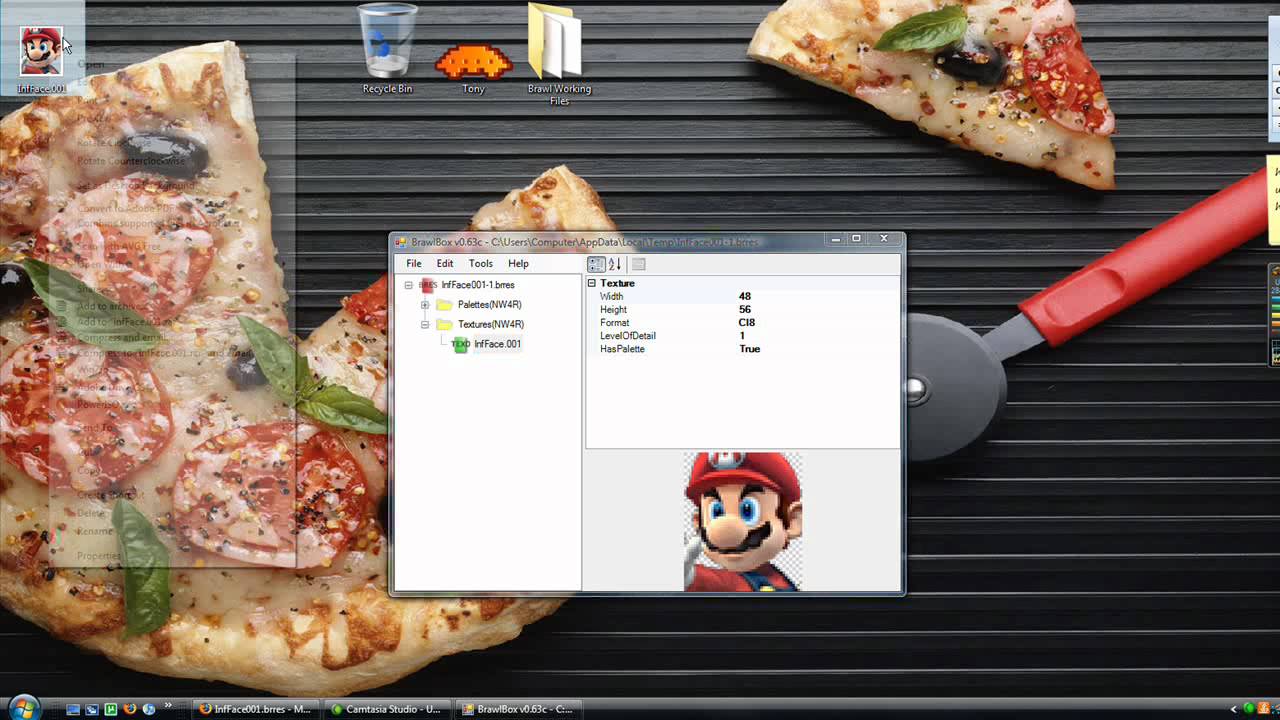Click the Palettes yellow folder icon
Viewport: 1280px width, 720px height.
pos(444,305)
